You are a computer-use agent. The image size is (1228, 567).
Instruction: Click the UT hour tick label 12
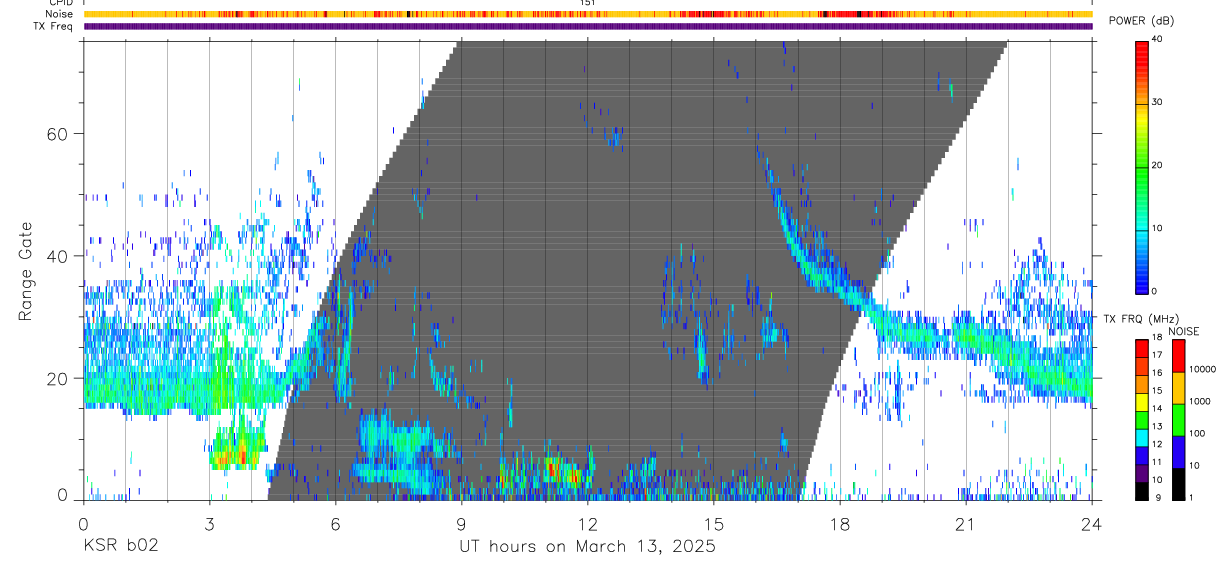tap(588, 524)
